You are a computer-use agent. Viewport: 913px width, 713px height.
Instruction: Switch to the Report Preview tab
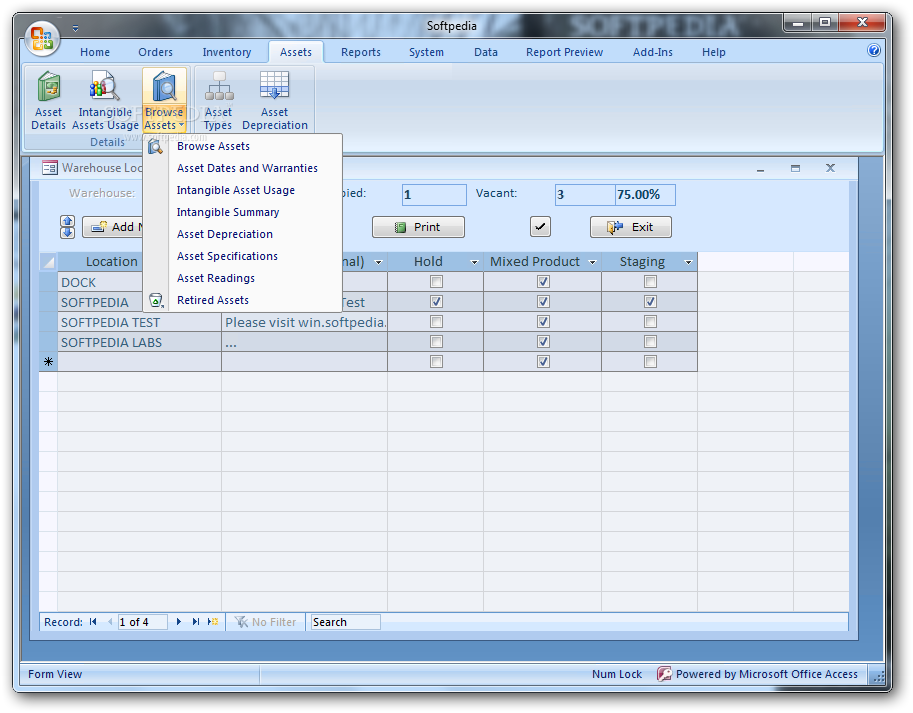564,52
